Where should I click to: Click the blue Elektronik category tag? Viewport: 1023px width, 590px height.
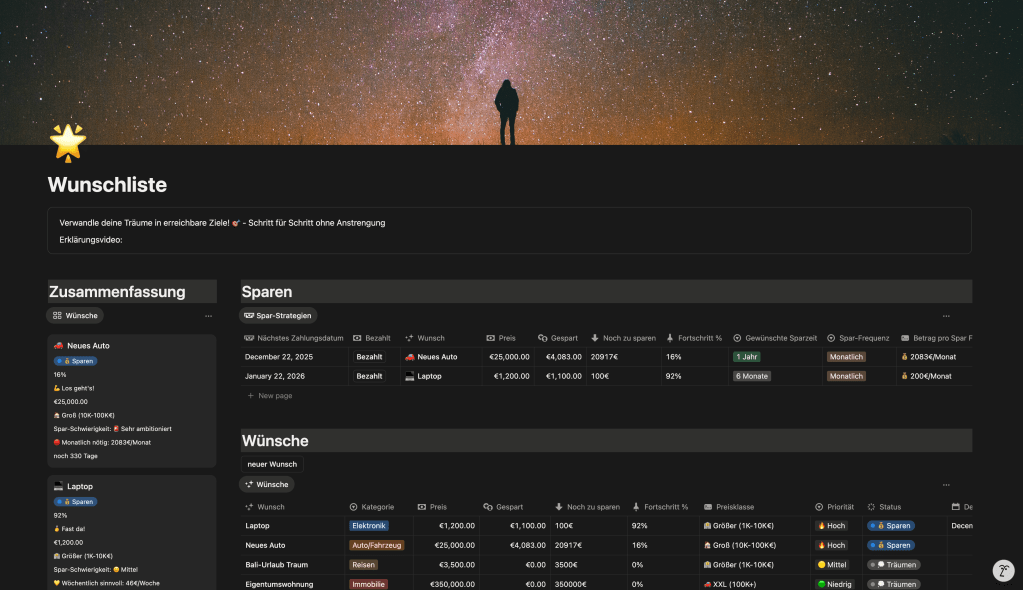pyautogui.click(x=368, y=526)
